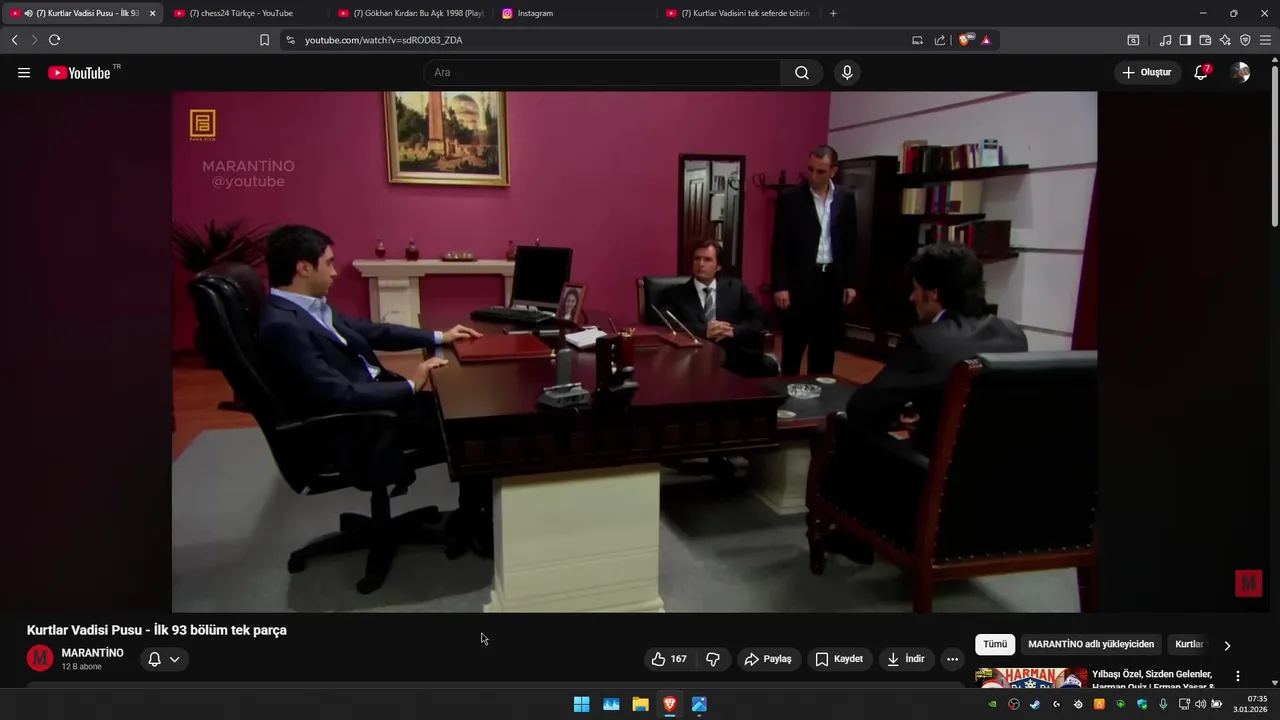Toggle the Brave sidebar panel
The height and width of the screenshot is (720, 1280).
pos(1185,40)
